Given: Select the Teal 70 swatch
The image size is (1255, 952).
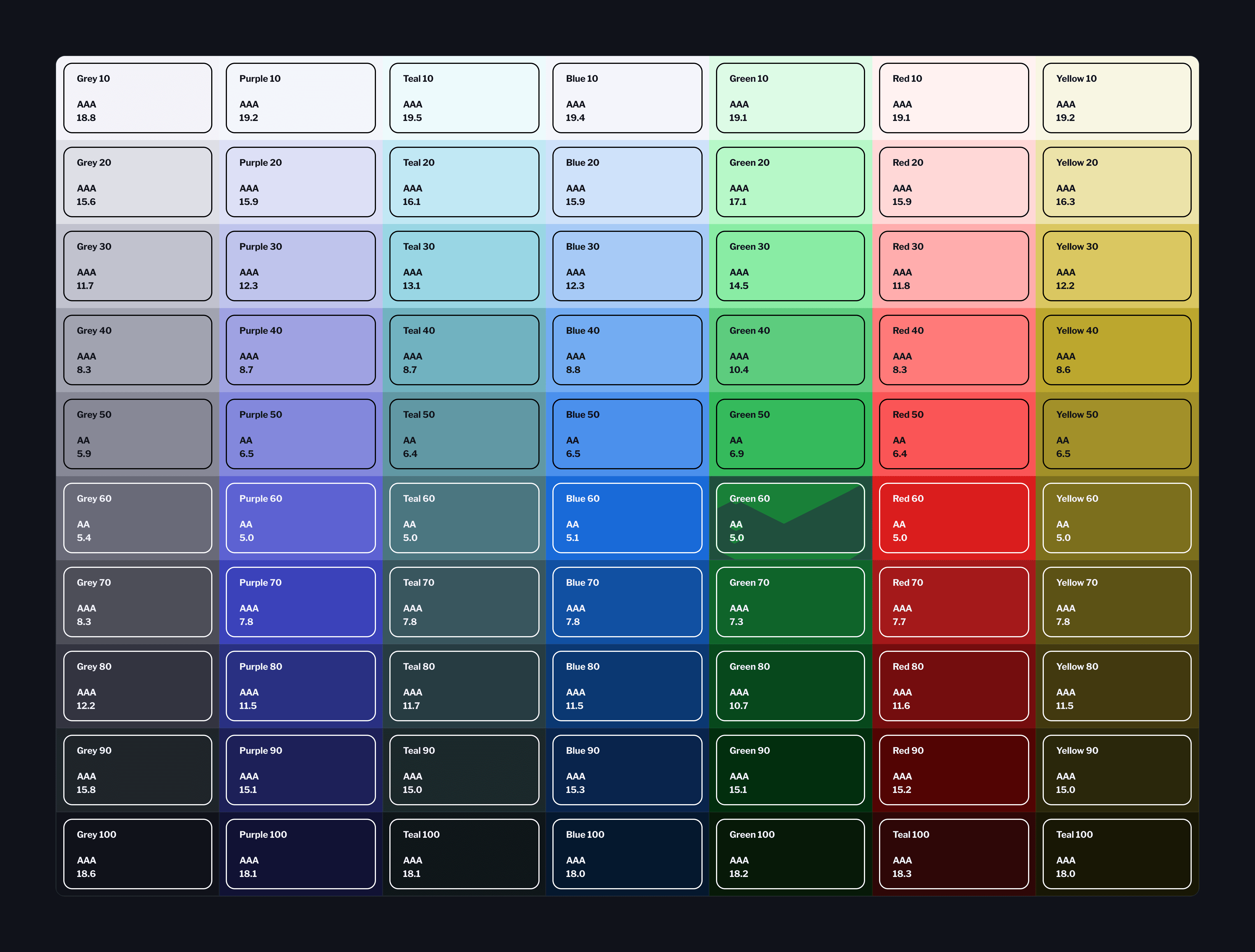Looking at the screenshot, I should point(464,602).
